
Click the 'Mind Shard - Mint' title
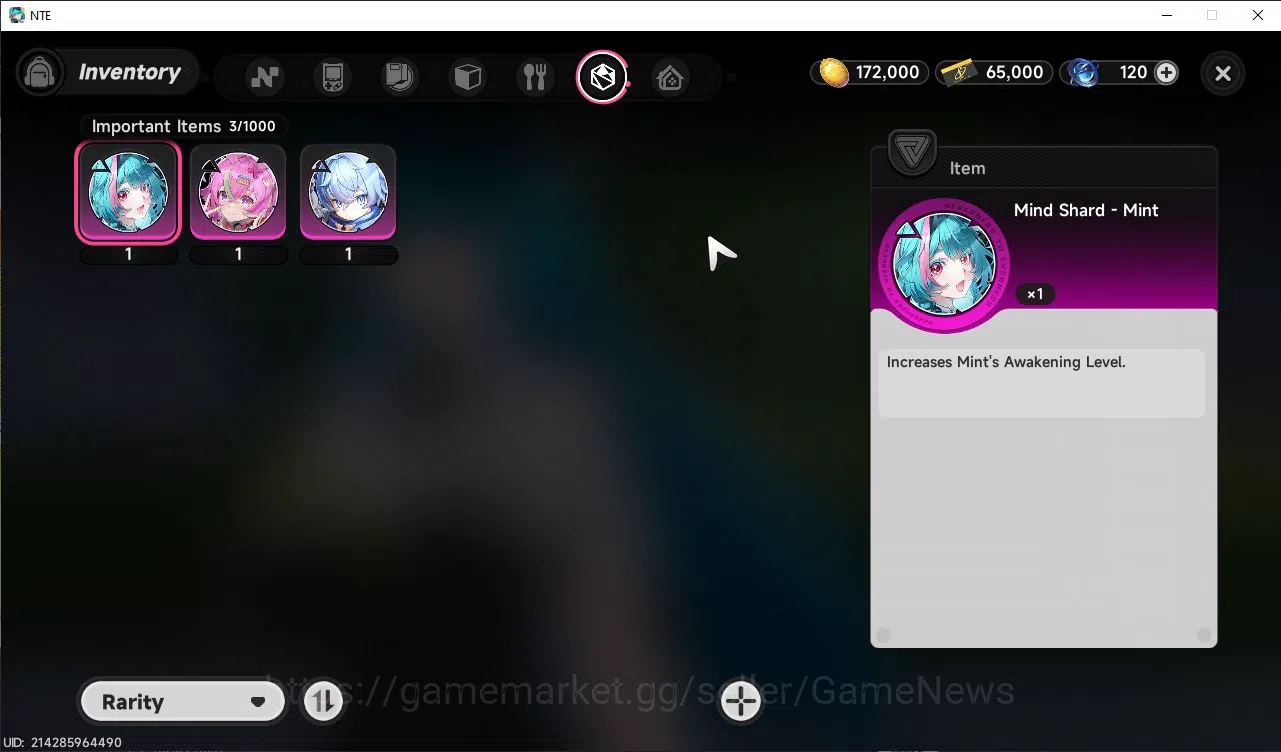[x=1086, y=210]
